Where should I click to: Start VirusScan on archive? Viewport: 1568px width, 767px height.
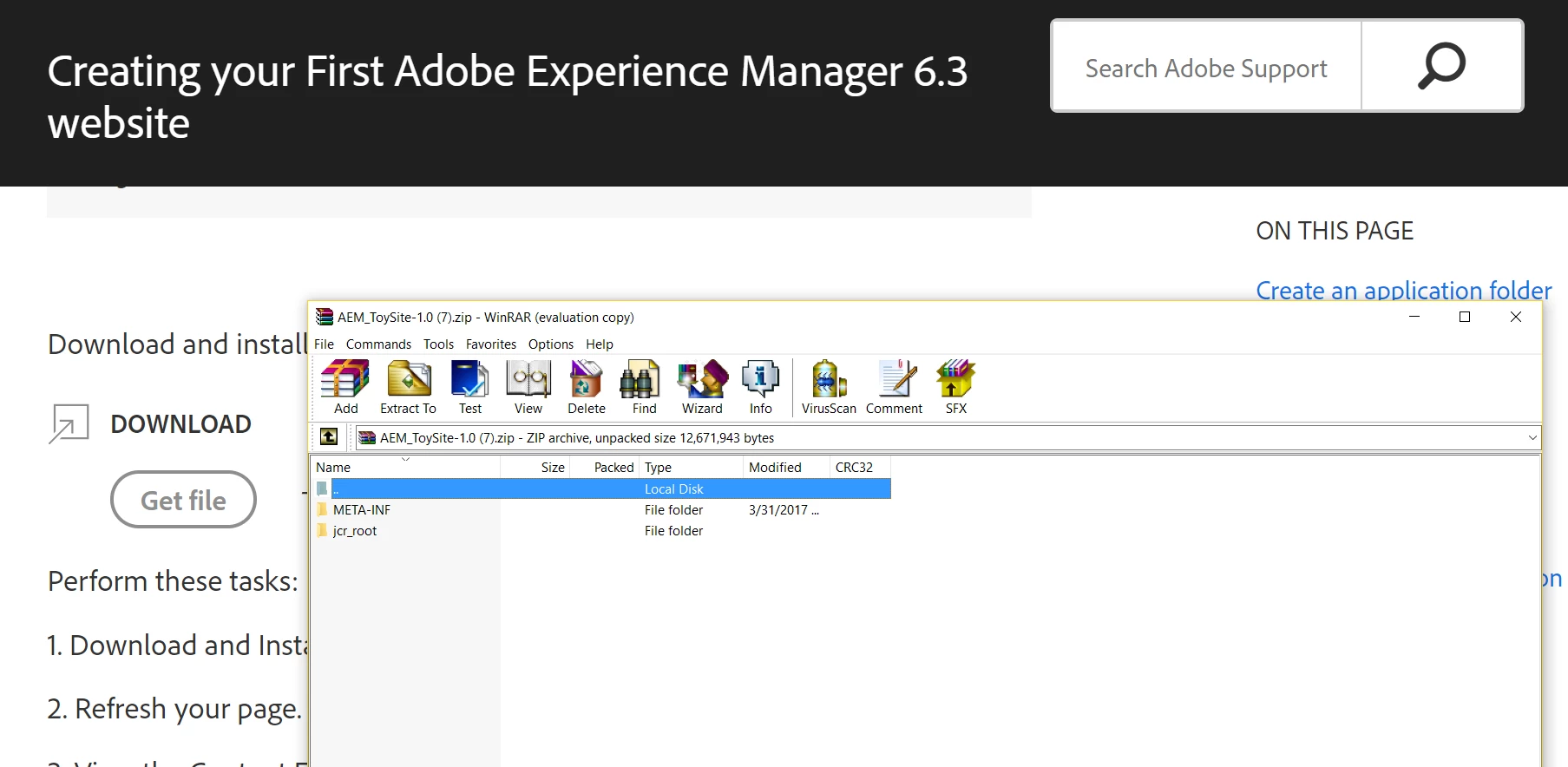point(829,388)
